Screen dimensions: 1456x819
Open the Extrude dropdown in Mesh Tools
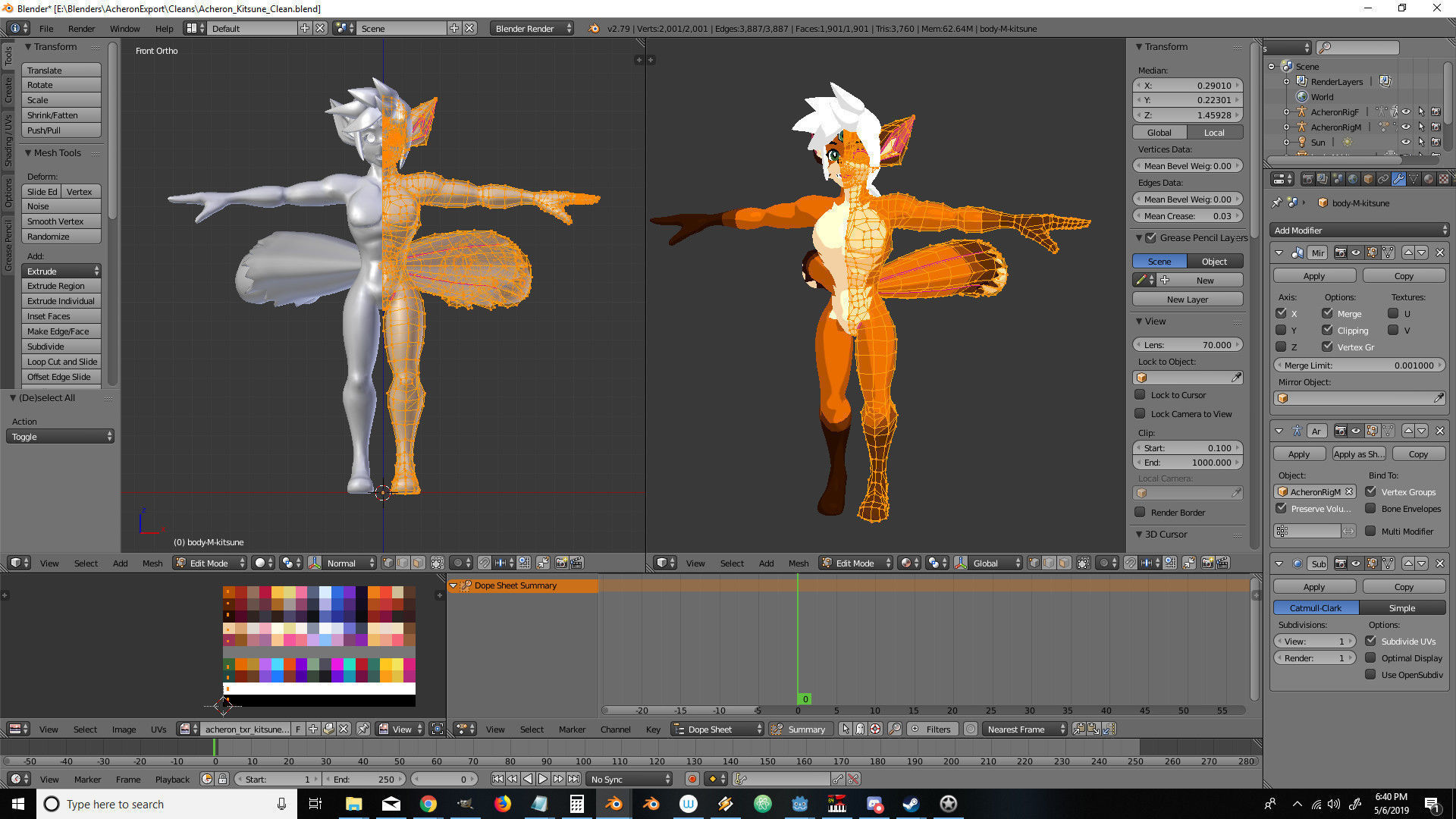click(61, 271)
